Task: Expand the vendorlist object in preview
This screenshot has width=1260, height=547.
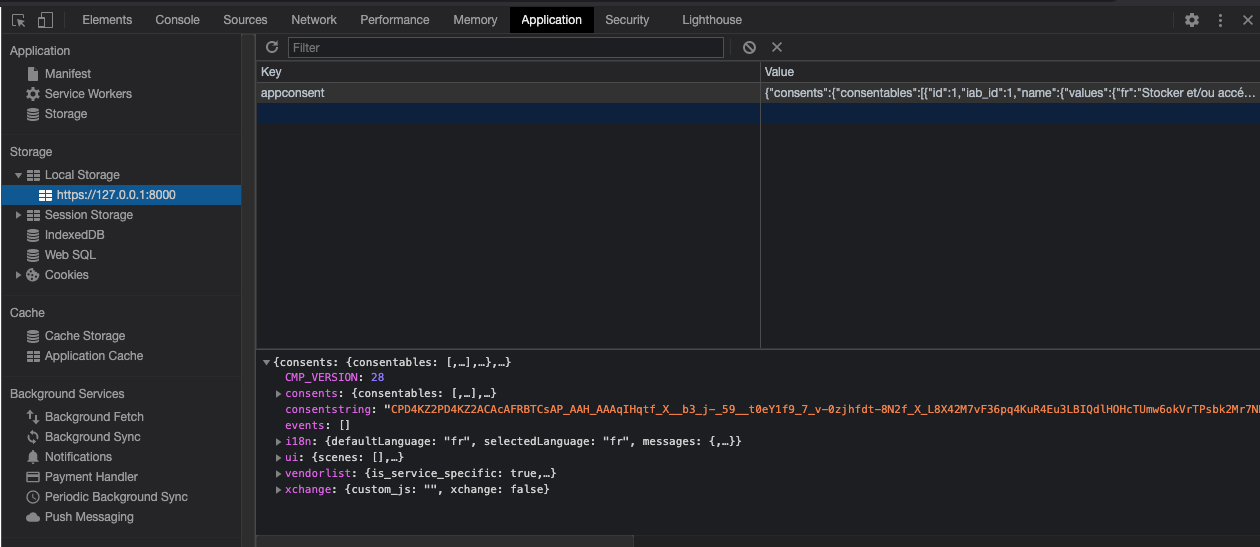Action: (x=278, y=473)
